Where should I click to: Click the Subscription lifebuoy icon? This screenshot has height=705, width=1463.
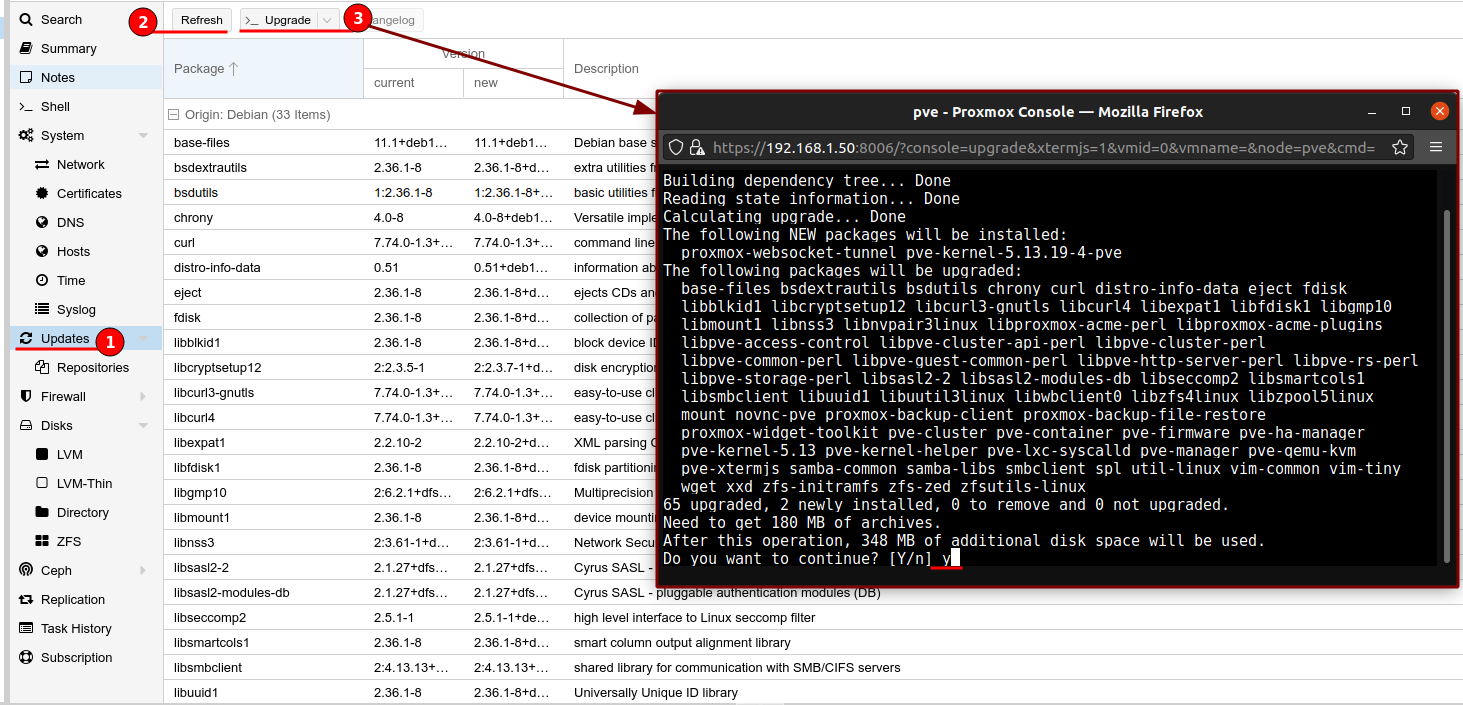[x=26, y=658]
